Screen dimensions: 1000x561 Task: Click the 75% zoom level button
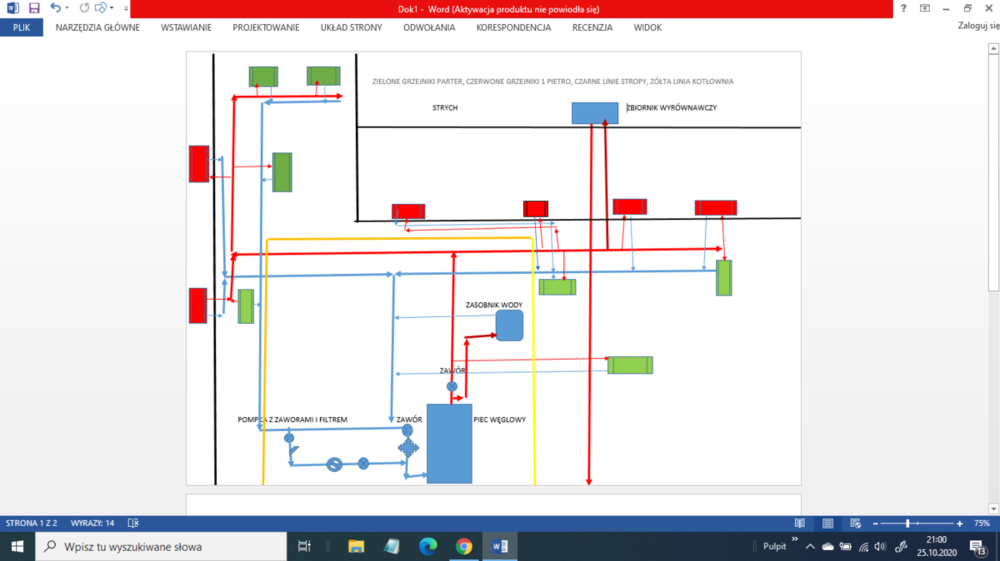982,523
